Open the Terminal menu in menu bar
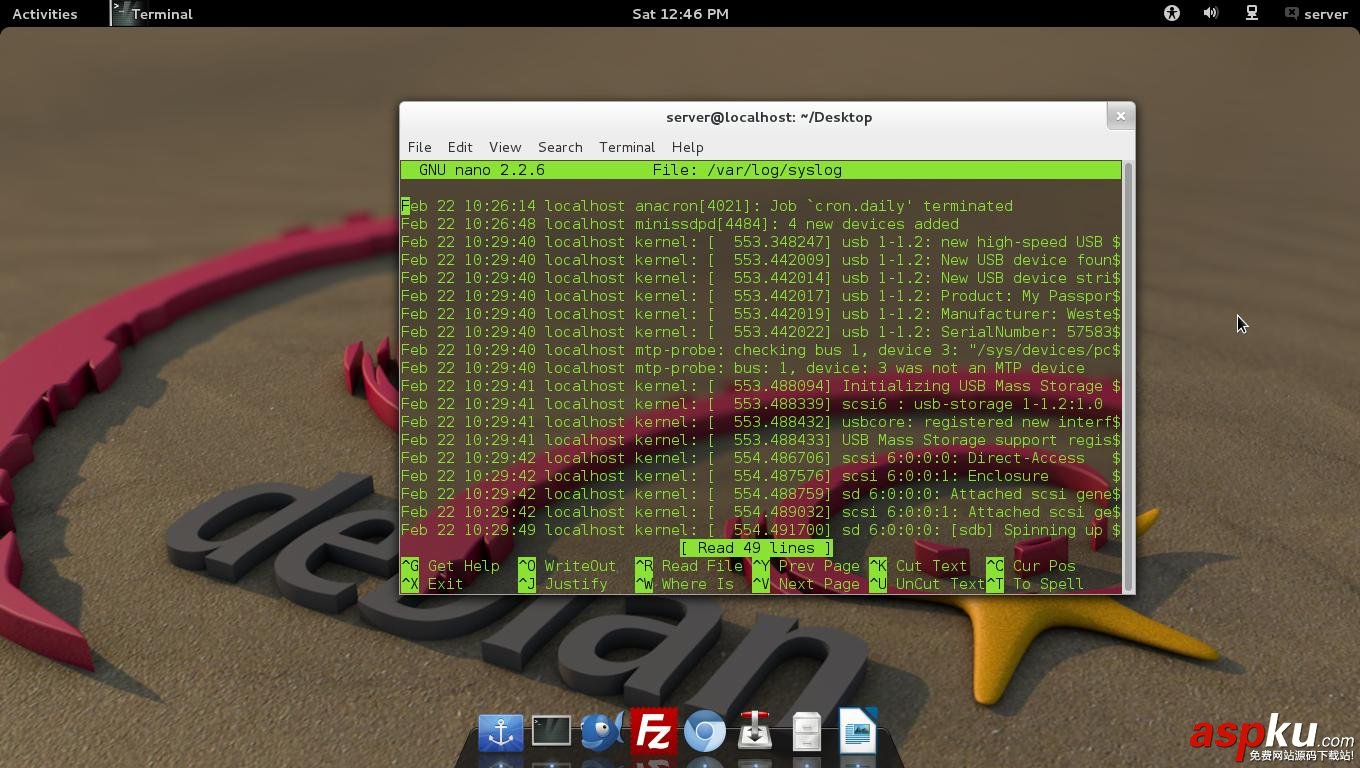Screen dimensions: 1360x768 (x=627, y=147)
